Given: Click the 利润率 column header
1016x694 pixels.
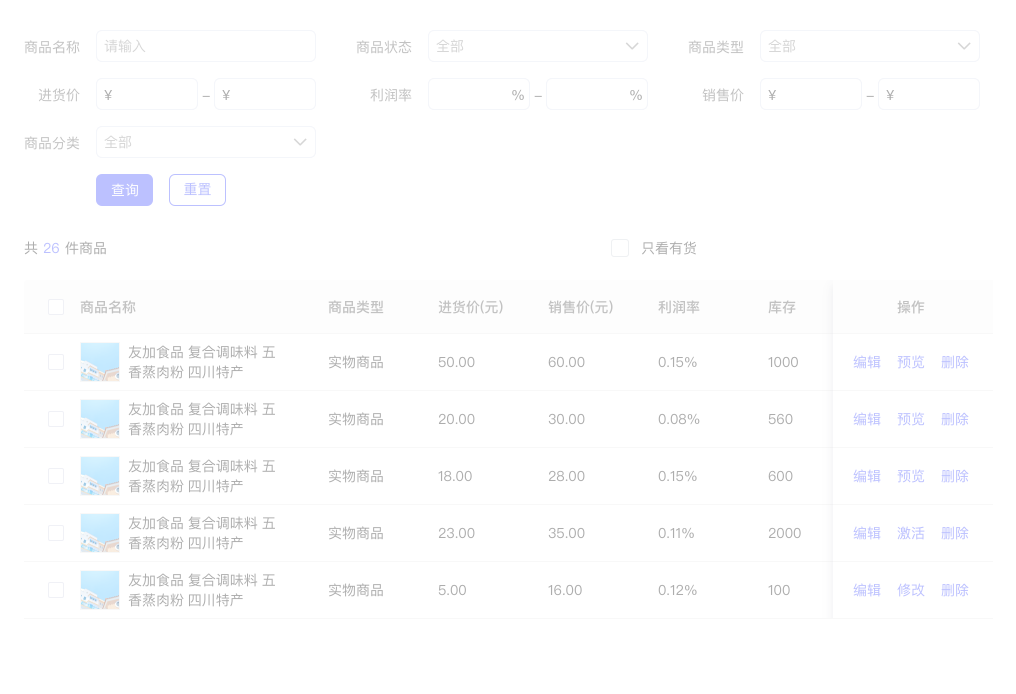Looking at the screenshot, I should (679, 307).
